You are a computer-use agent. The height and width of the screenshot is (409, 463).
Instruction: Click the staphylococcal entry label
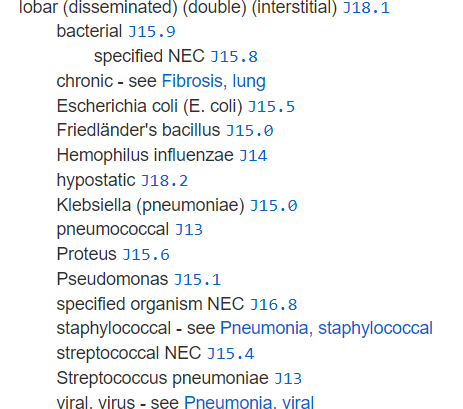114,328
